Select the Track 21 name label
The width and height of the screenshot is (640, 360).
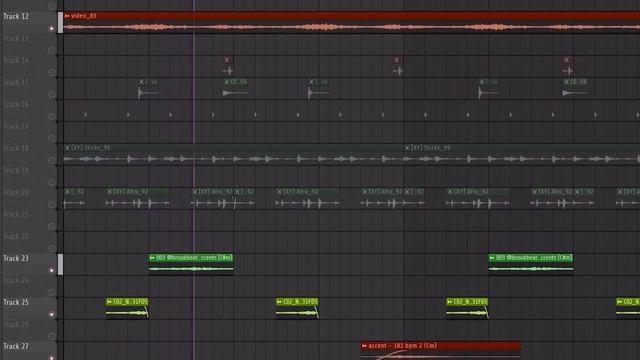click(16, 214)
